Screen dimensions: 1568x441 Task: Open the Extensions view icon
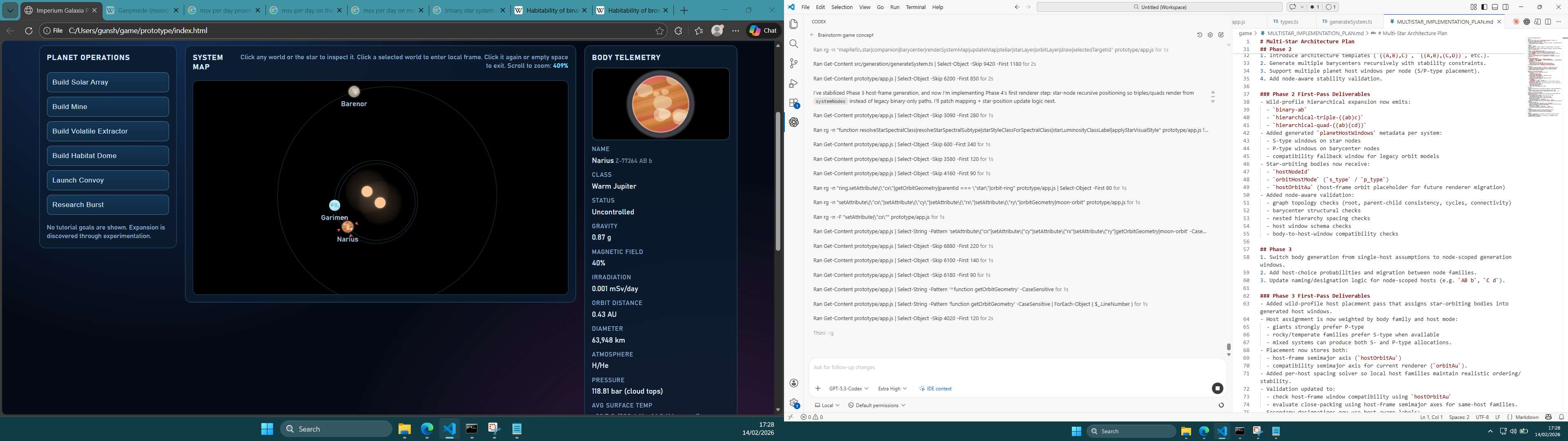[x=794, y=103]
